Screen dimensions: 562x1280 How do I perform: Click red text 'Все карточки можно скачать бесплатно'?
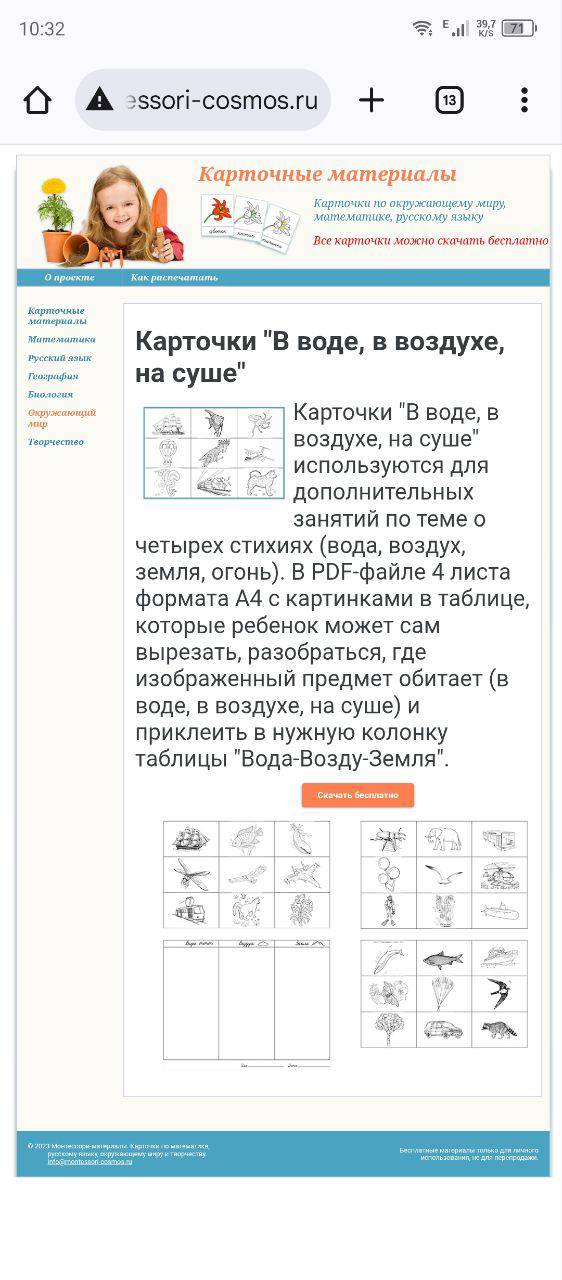coord(431,241)
